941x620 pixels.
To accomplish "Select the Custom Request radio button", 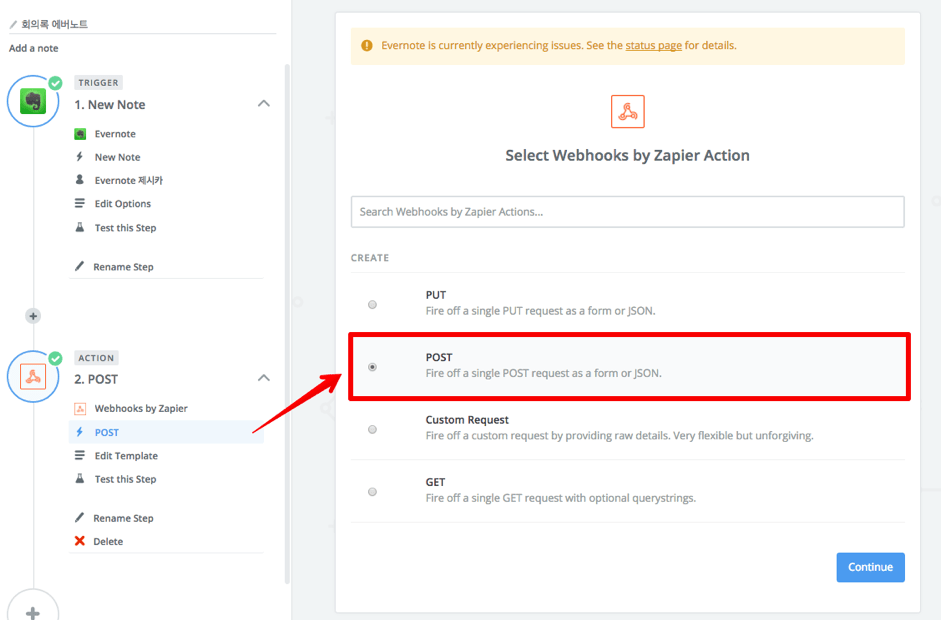I will click(373, 429).
